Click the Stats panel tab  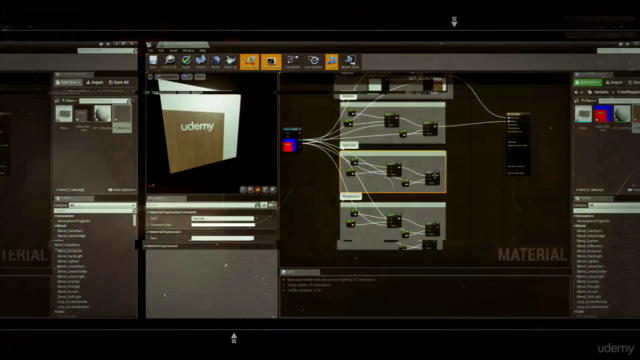tap(300, 272)
